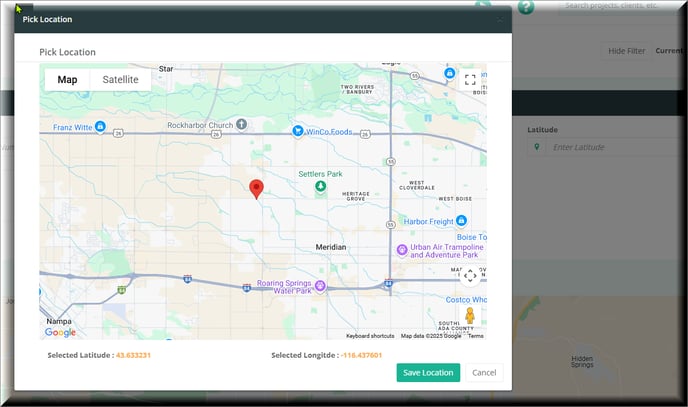Click the red location pin marker

pyautogui.click(x=256, y=188)
